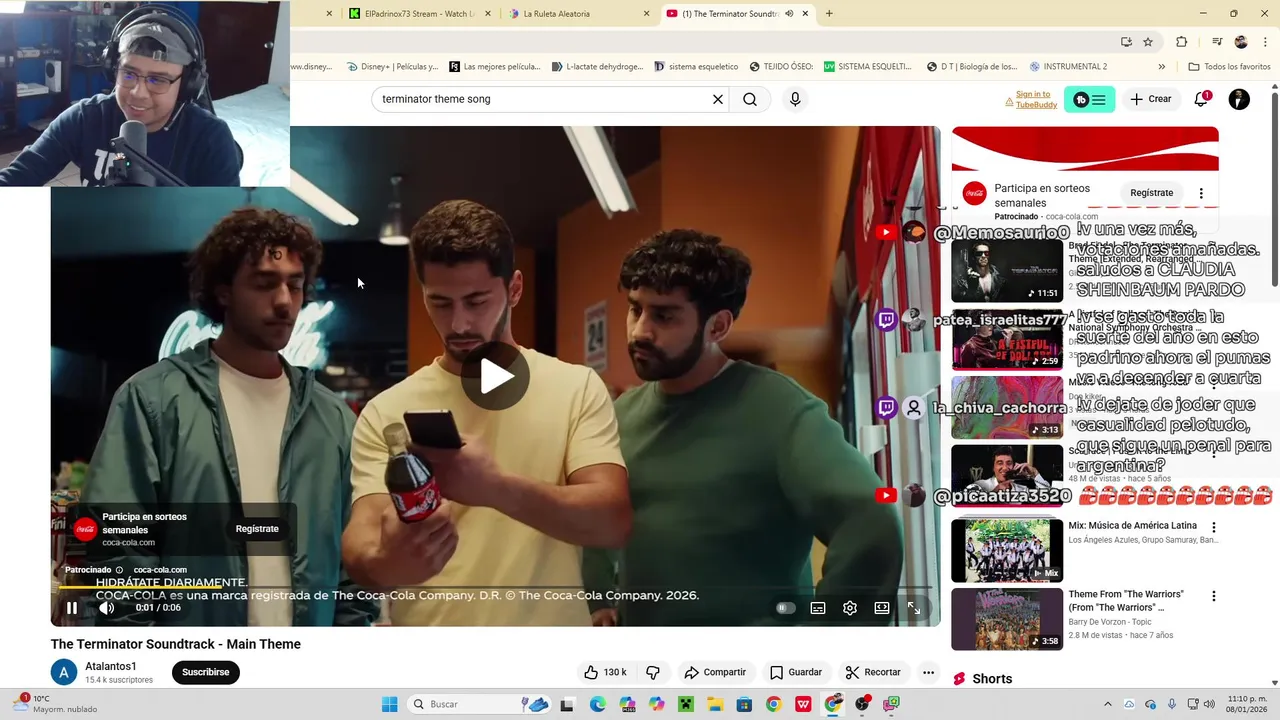The image size is (1280, 720).
Task: Open options for the sidebar Coca-Cola ad
Action: 1201,193
